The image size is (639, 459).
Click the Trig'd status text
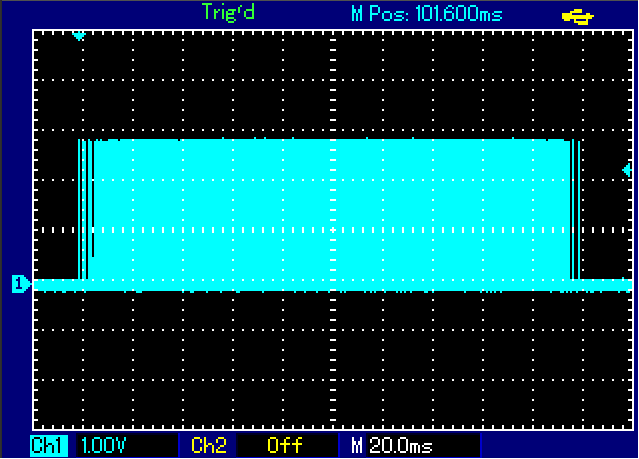click(x=228, y=12)
